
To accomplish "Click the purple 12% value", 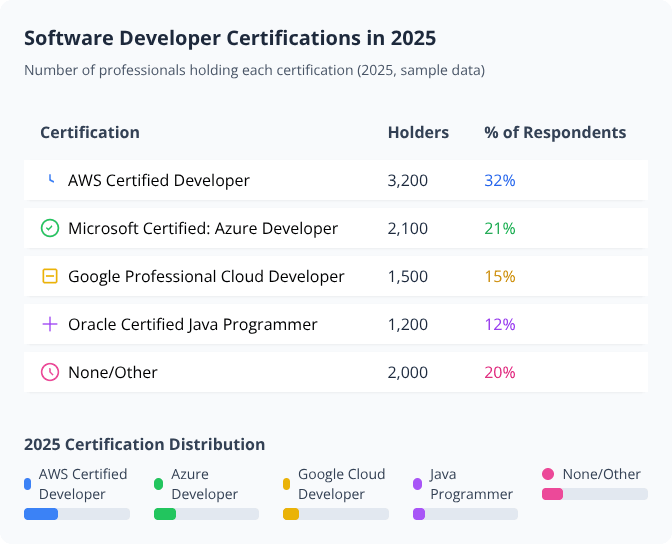I will pyautogui.click(x=500, y=325).
